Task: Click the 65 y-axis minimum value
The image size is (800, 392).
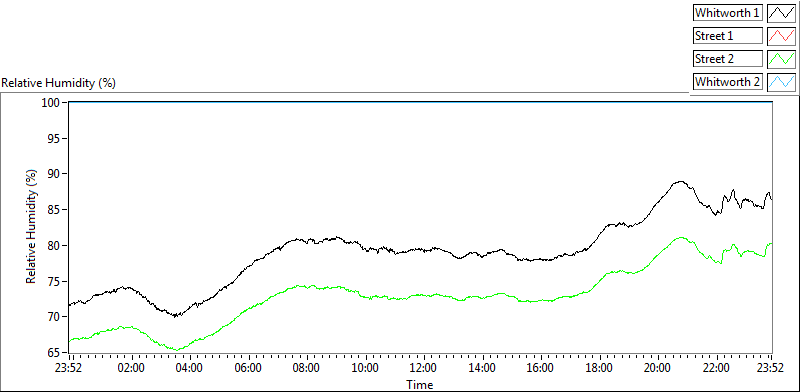Action: tap(55, 353)
